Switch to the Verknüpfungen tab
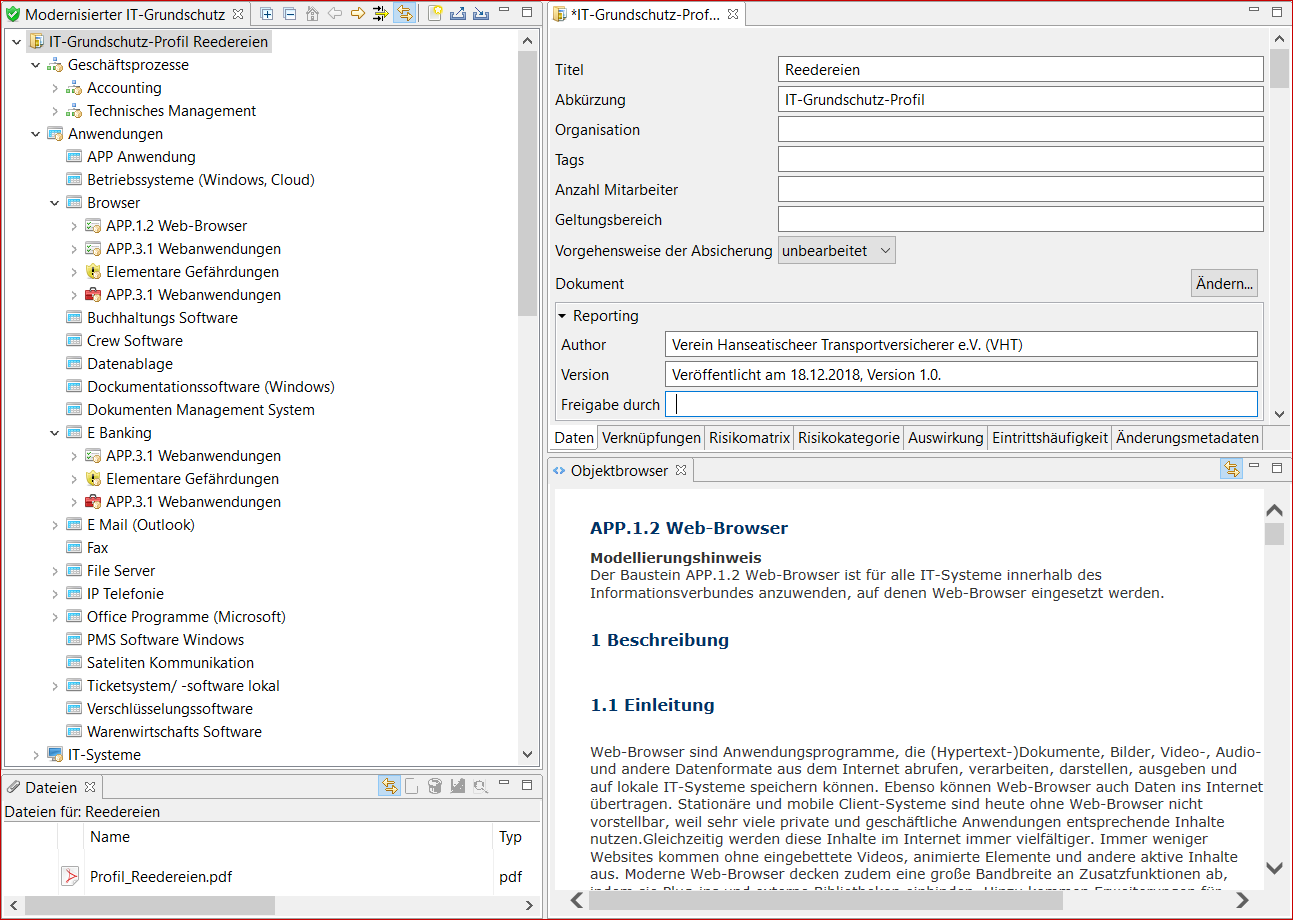Screen dimensions: 1293x920 click(651, 438)
